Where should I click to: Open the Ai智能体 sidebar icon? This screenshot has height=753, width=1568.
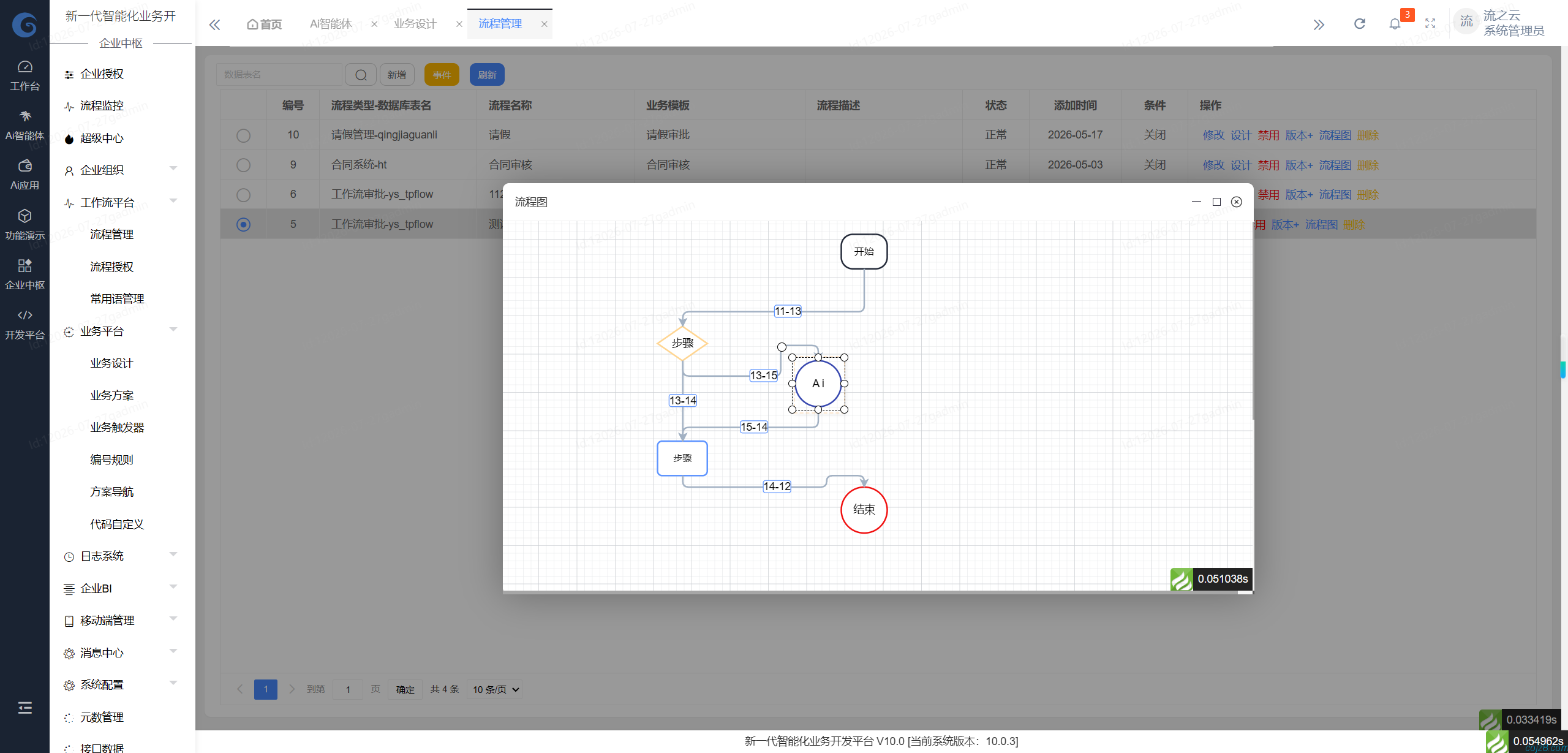[x=24, y=124]
